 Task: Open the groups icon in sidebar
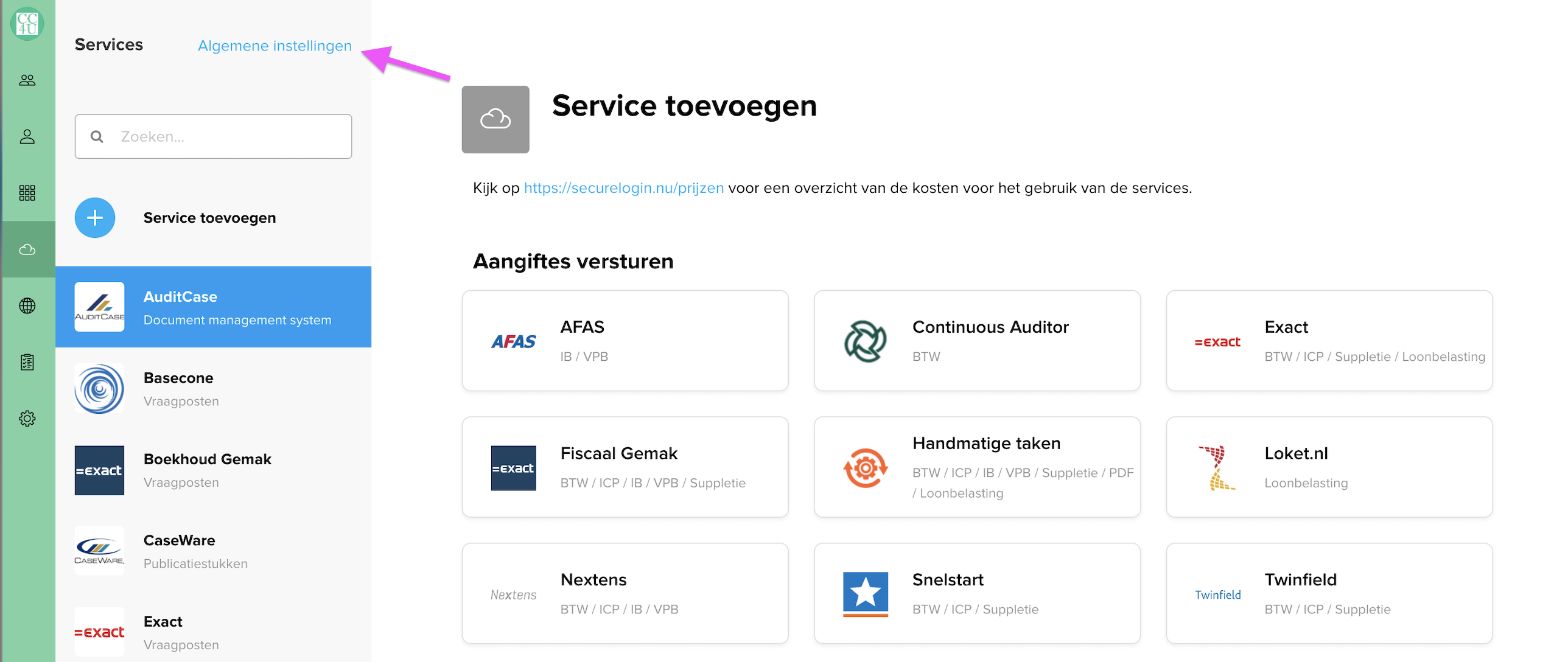[27, 80]
